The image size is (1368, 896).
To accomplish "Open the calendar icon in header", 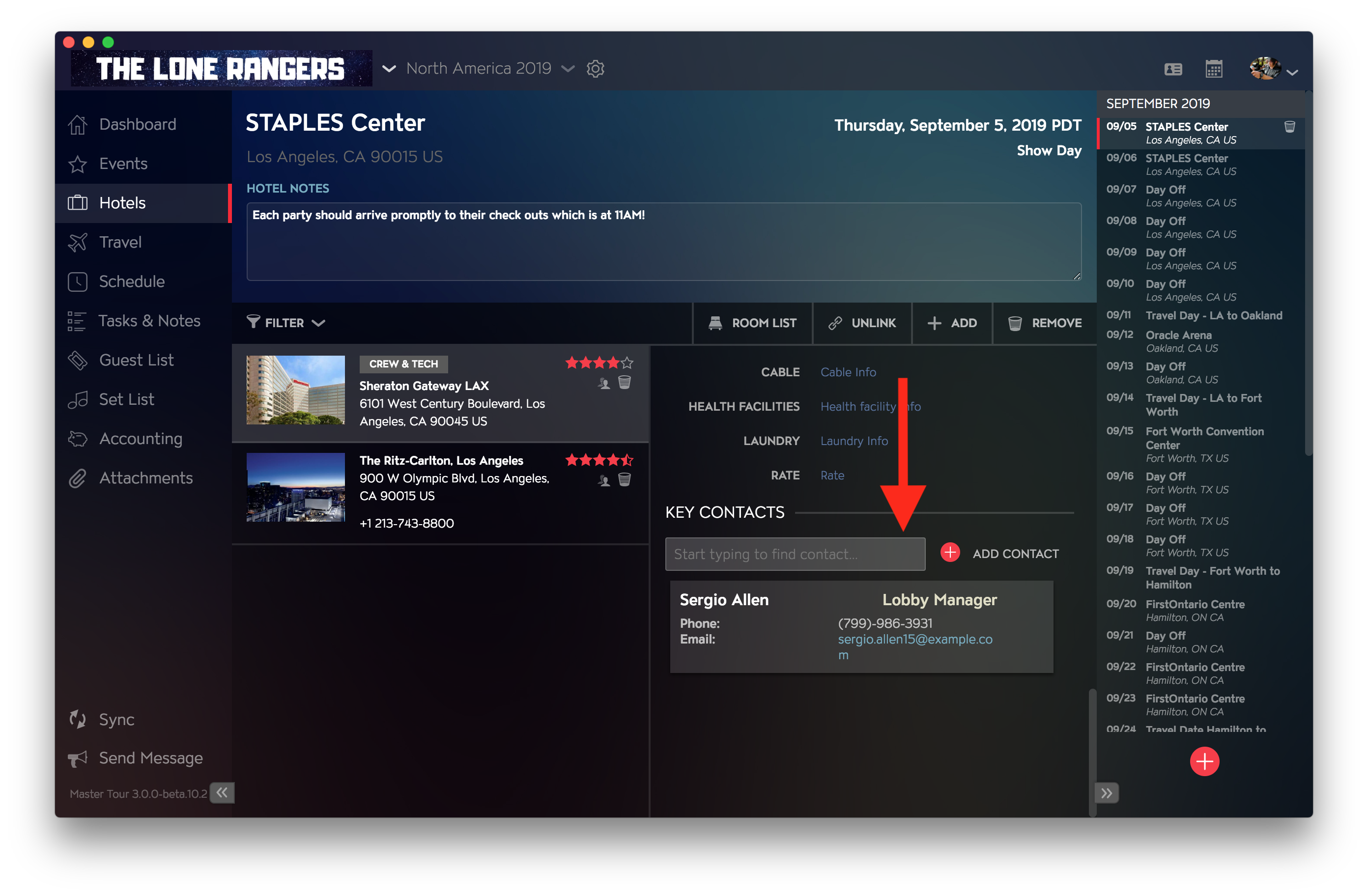I will click(x=1214, y=69).
